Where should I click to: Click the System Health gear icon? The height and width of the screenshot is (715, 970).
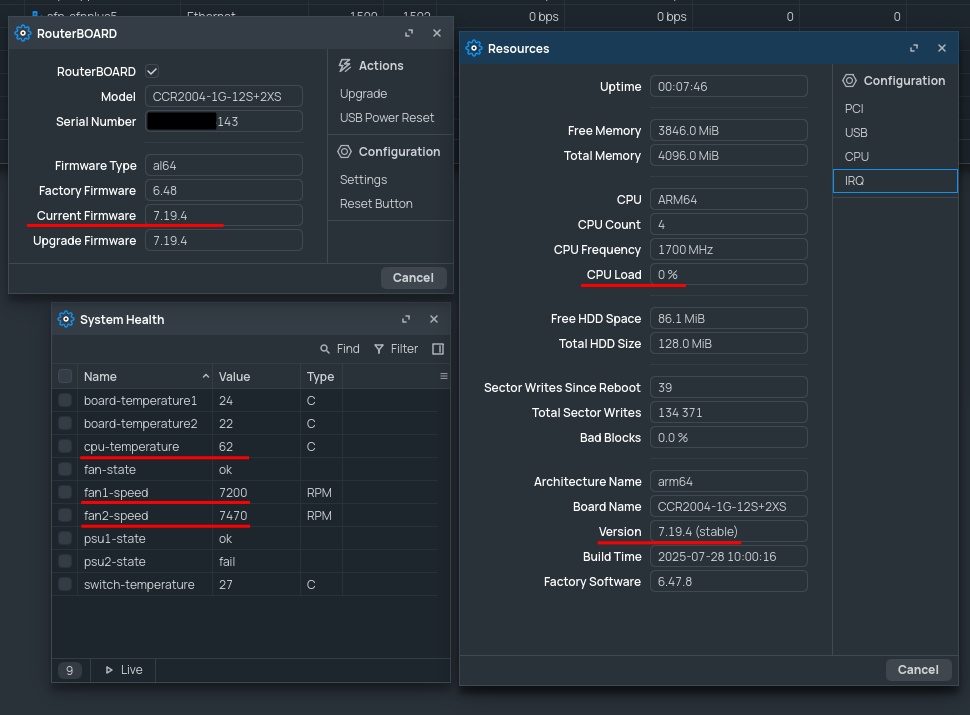[x=66, y=319]
